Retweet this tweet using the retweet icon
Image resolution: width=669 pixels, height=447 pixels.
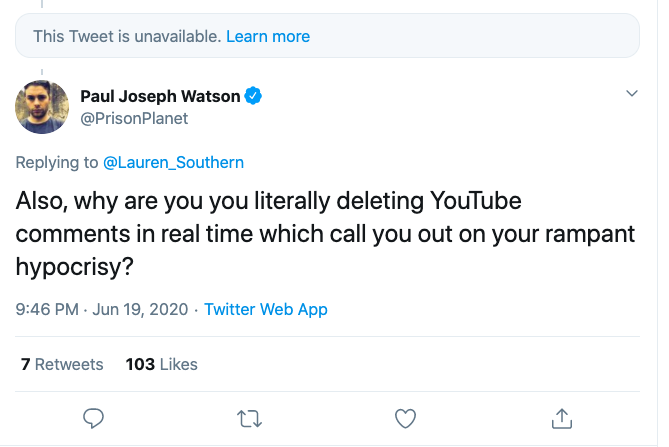[x=249, y=416]
